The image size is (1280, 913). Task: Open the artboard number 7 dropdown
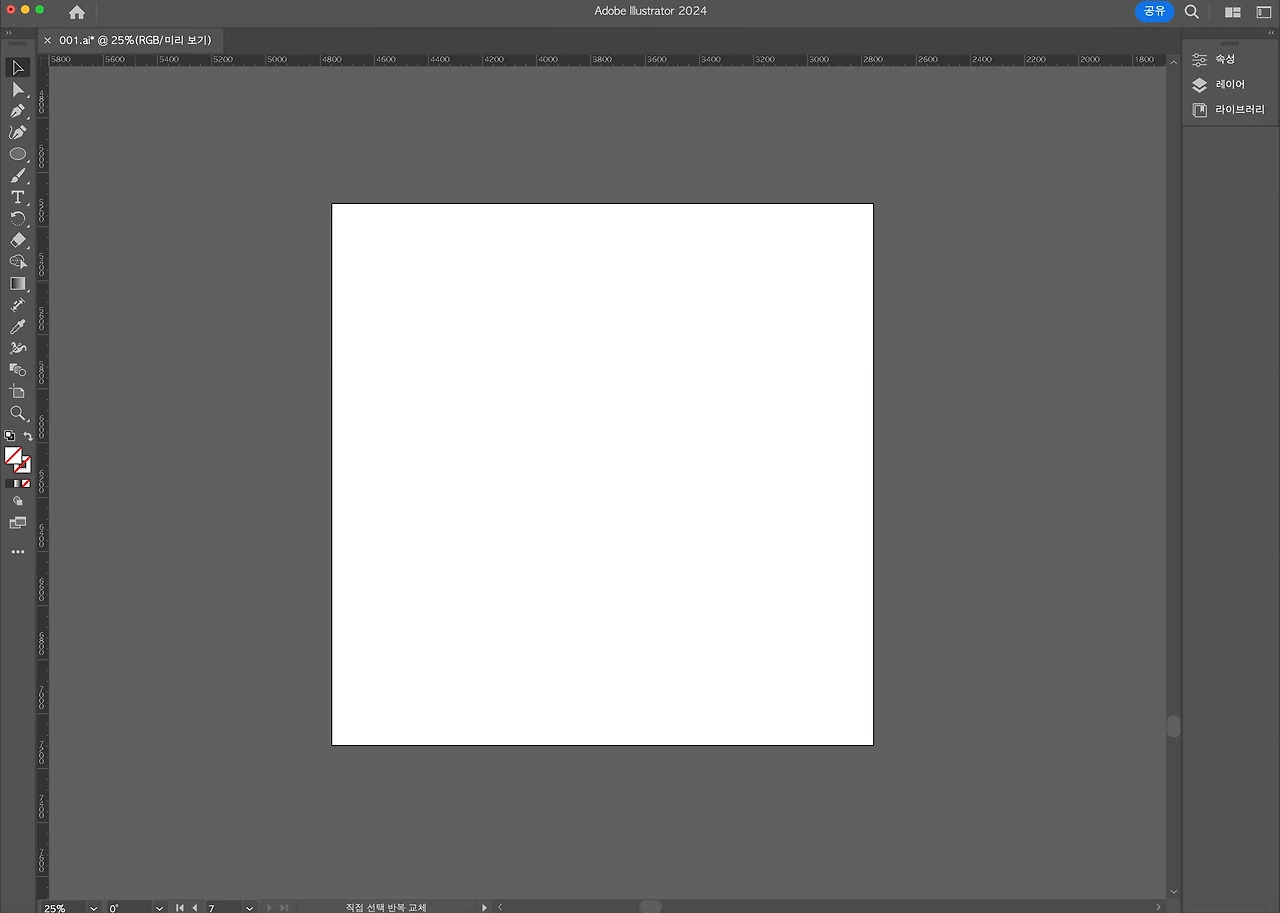[x=249, y=908]
